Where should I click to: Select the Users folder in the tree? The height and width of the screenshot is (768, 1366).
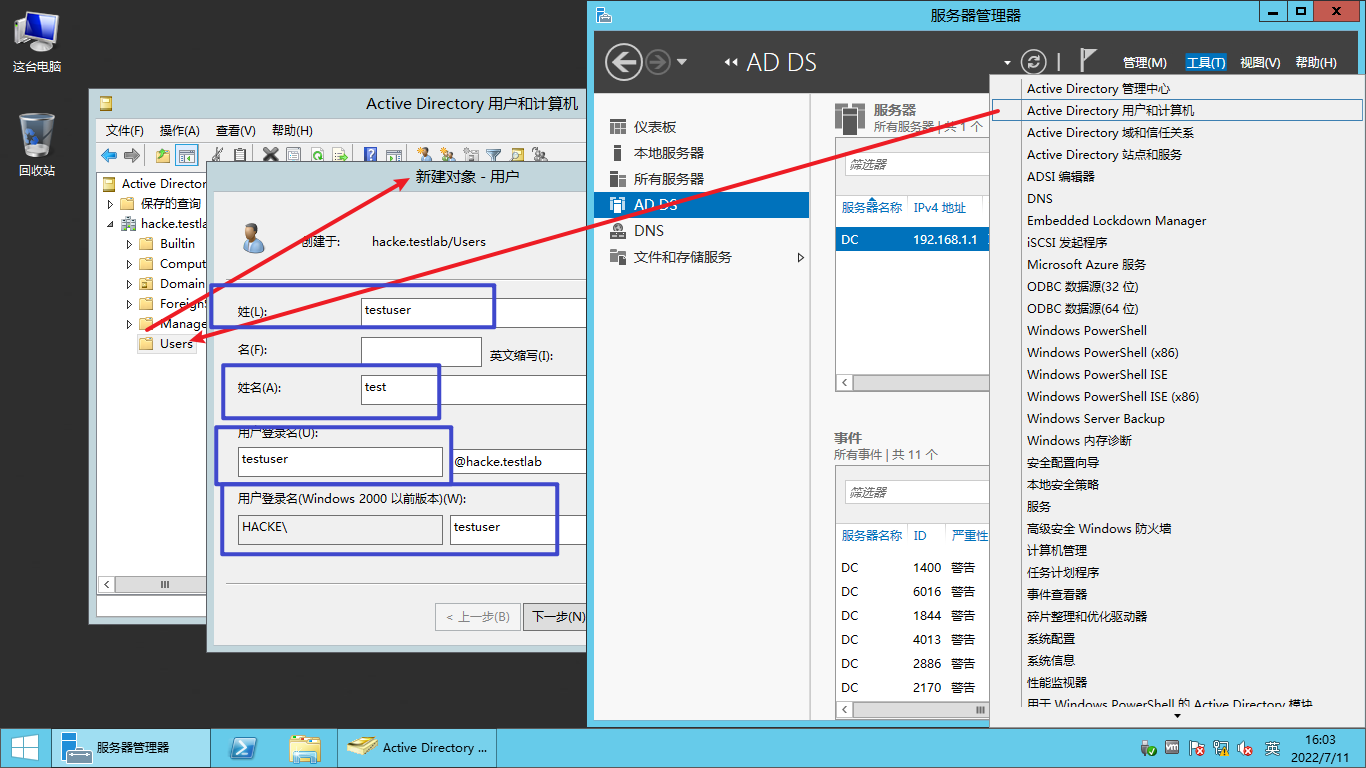click(176, 344)
